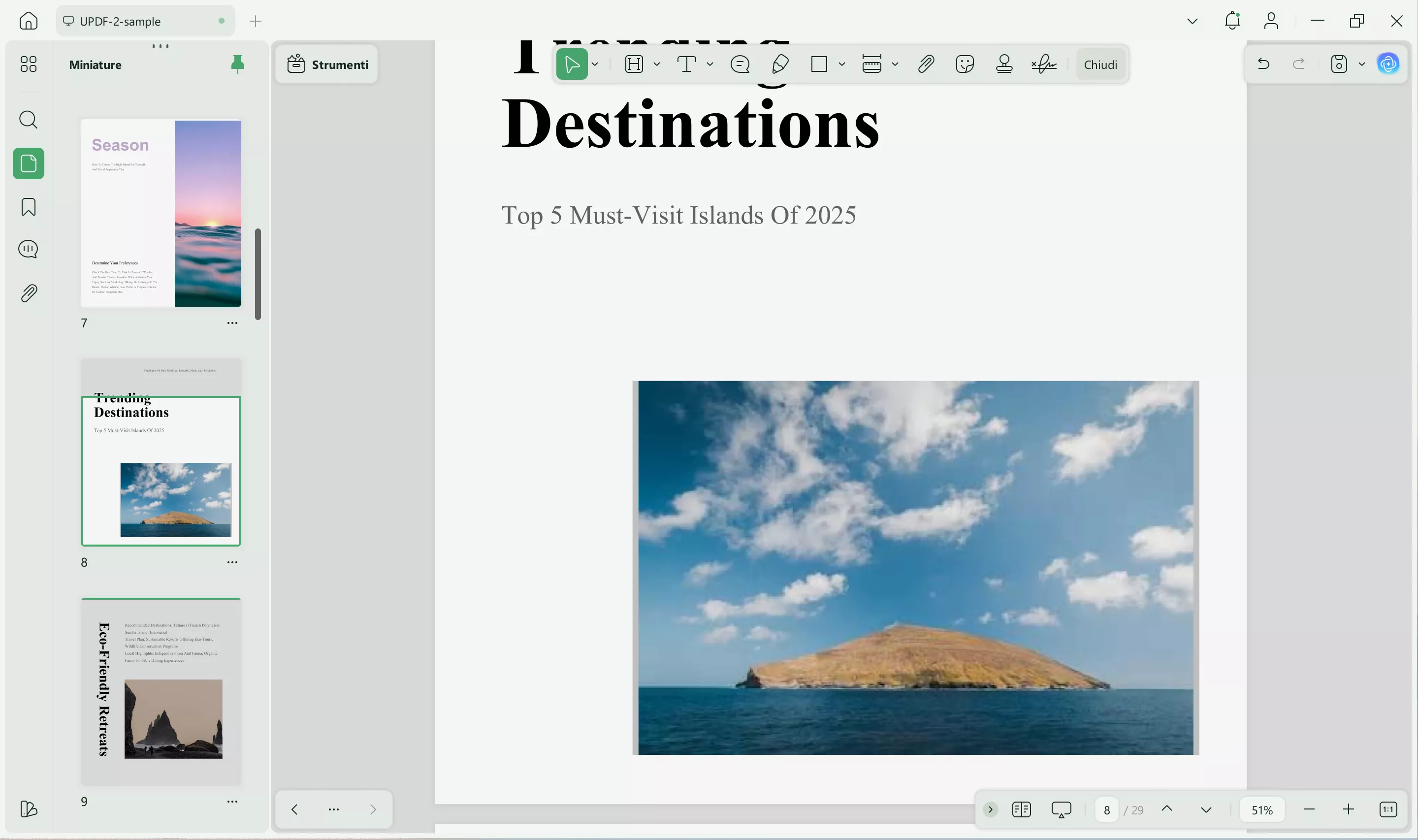Viewport: 1418px width, 840px height.
Task: Undo the last action
Action: point(1263,64)
